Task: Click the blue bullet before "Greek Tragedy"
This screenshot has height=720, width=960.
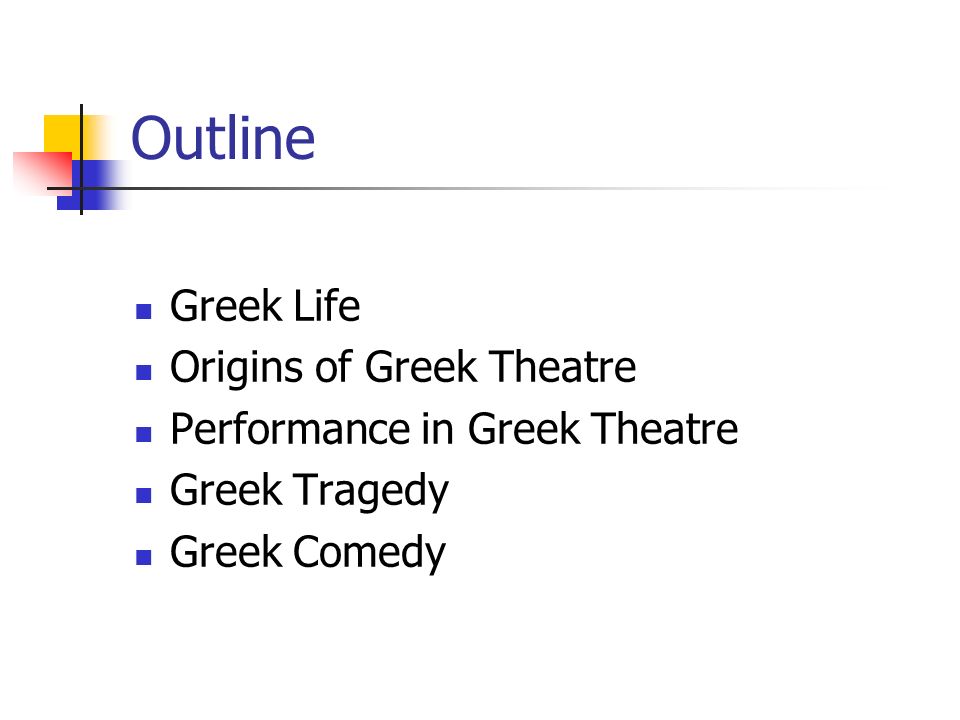Action: coord(143,495)
